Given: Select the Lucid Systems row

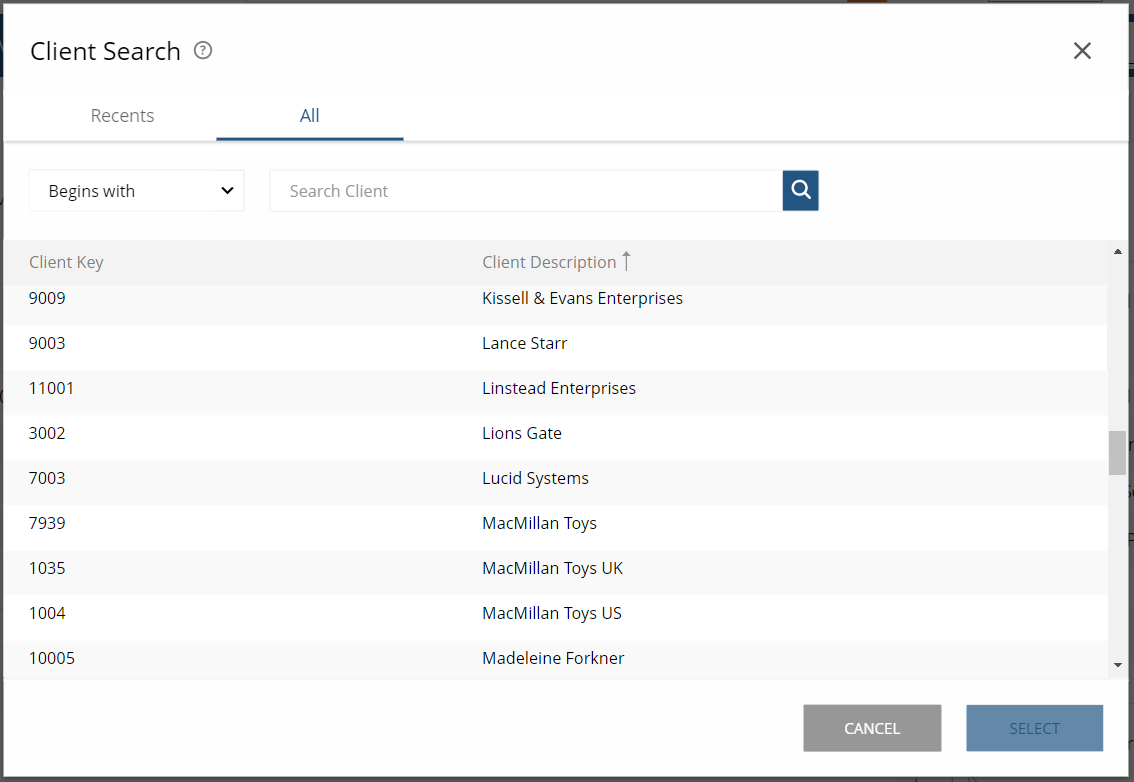Looking at the screenshot, I should (535, 478).
